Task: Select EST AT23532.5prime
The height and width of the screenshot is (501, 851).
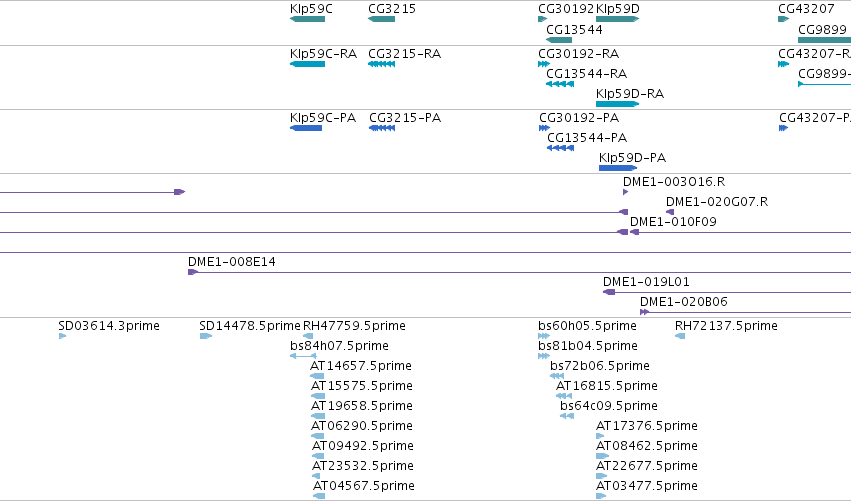Action: point(316,476)
